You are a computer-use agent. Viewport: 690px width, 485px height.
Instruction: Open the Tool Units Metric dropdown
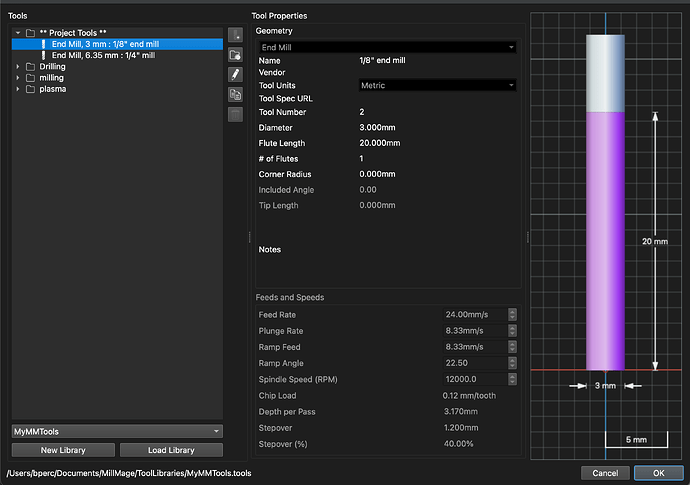437,85
